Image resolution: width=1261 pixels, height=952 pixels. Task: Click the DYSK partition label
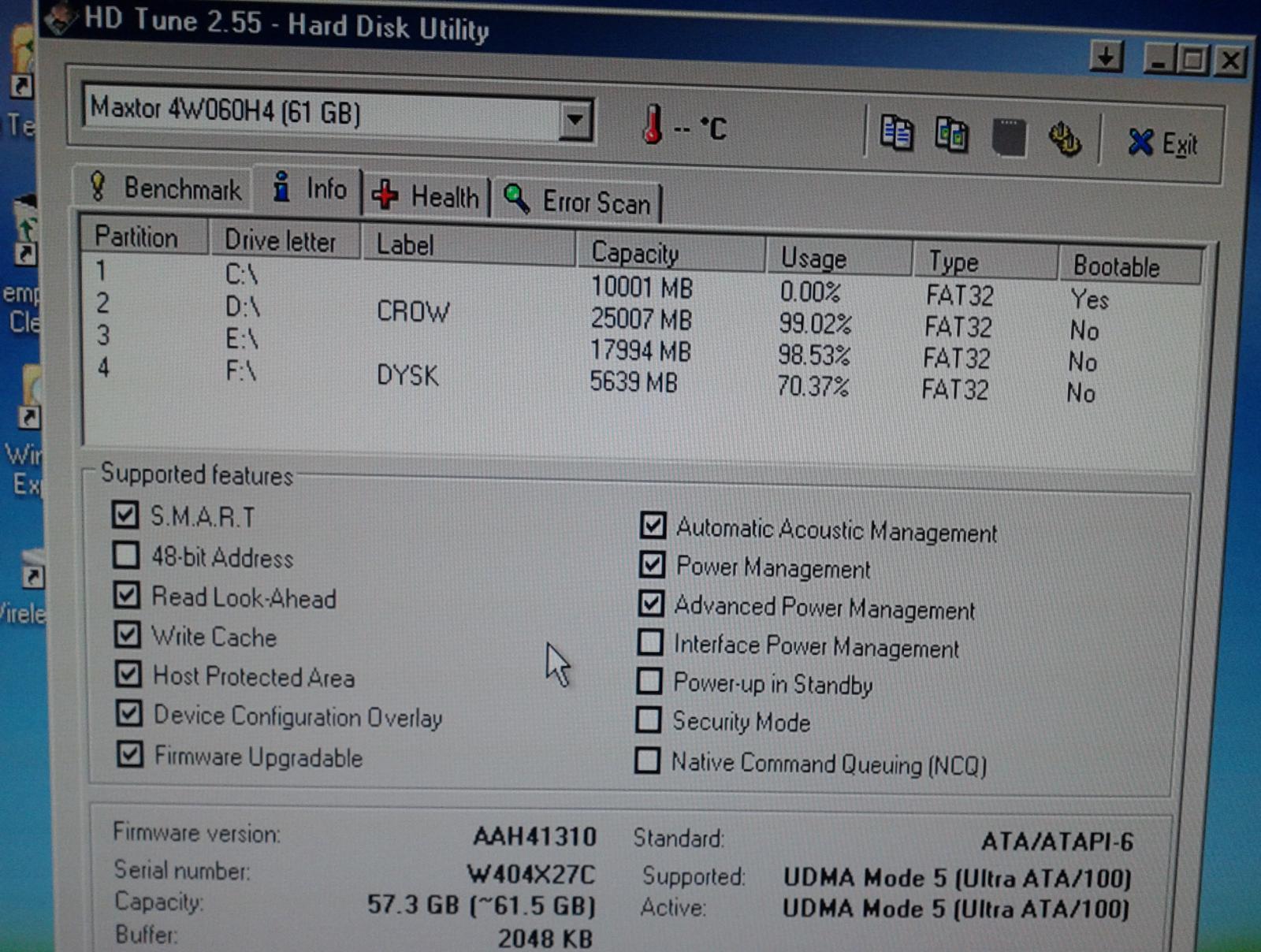(407, 375)
